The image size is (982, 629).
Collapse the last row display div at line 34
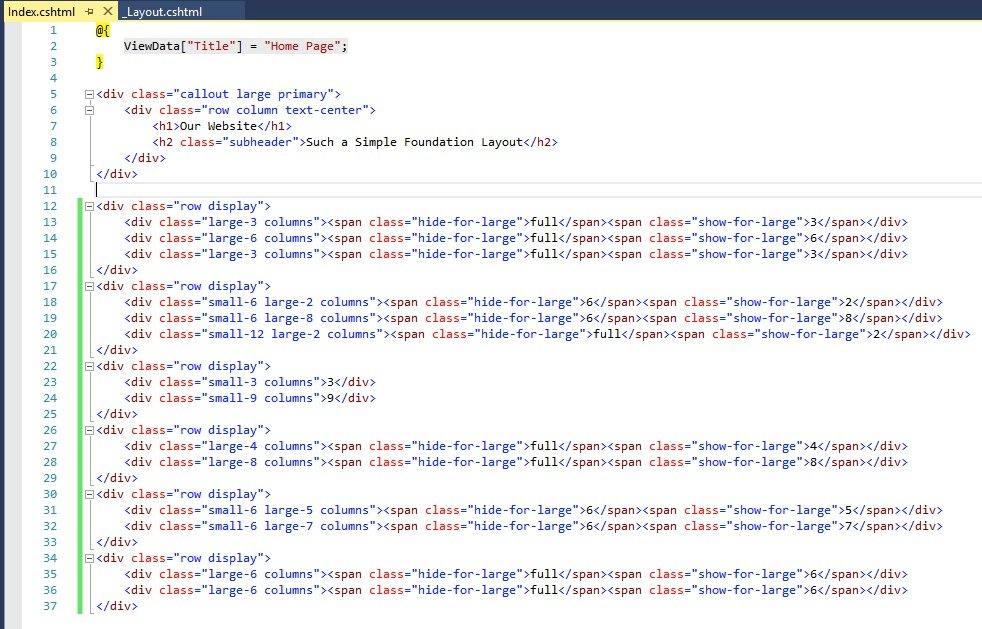pos(89,558)
